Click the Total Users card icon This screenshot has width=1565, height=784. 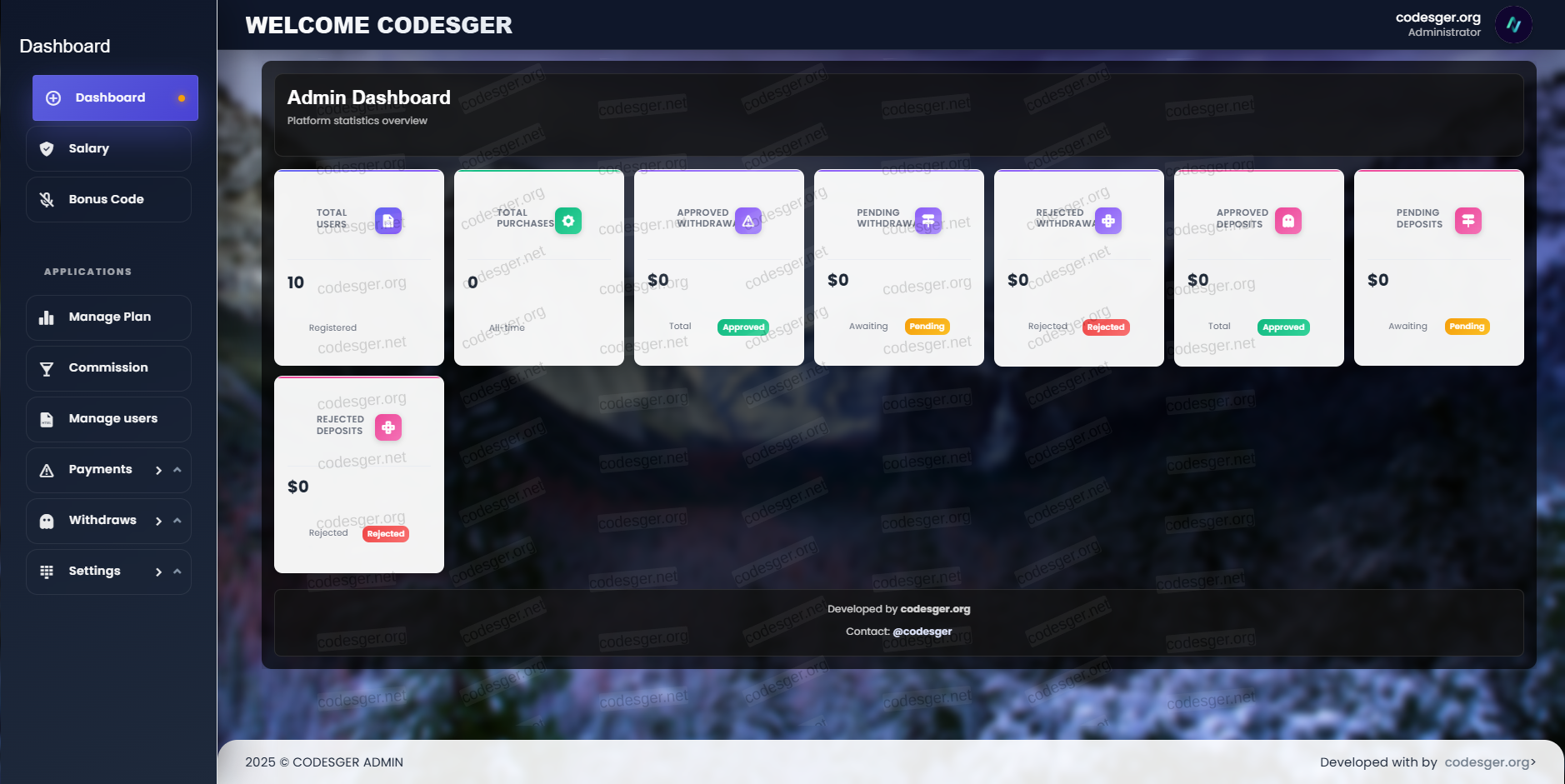tap(387, 221)
